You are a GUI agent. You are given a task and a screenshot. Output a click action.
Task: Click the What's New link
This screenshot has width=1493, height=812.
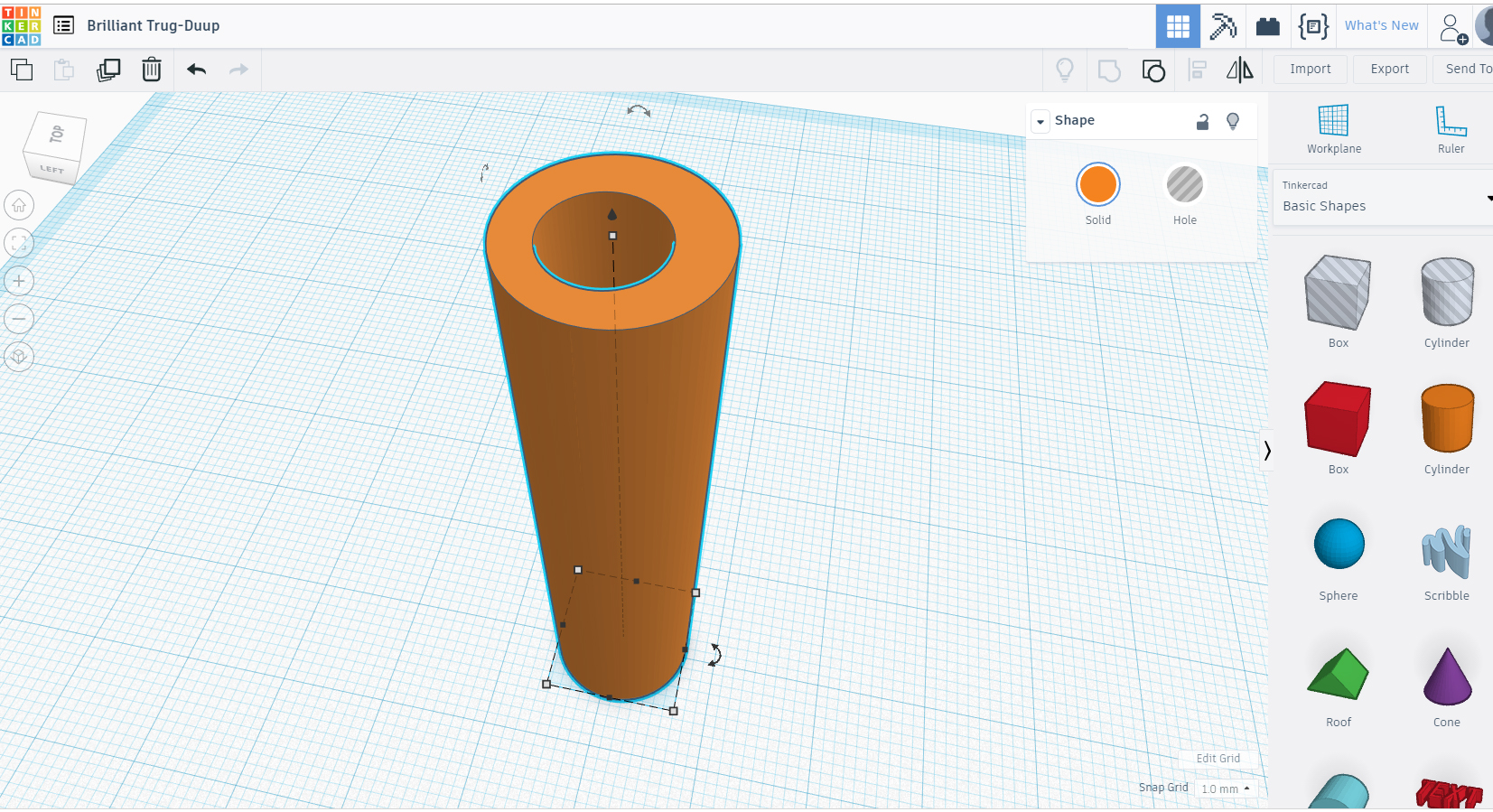point(1381,25)
